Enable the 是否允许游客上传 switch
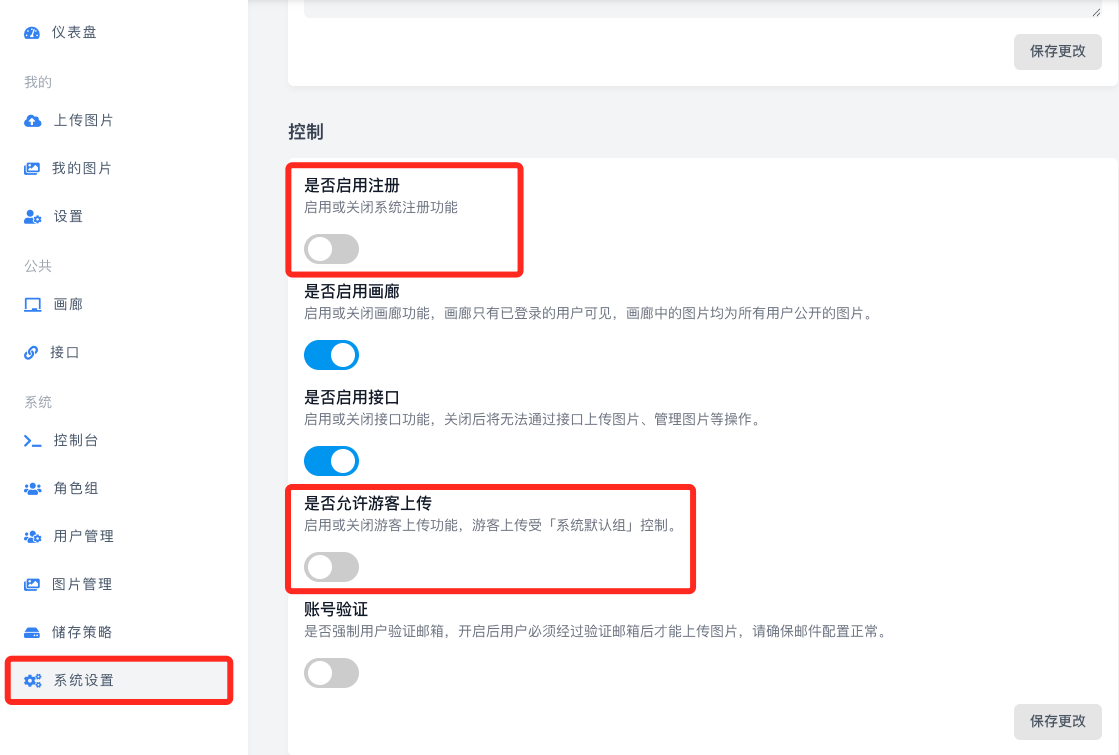1119x755 pixels. tap(331, 566)
